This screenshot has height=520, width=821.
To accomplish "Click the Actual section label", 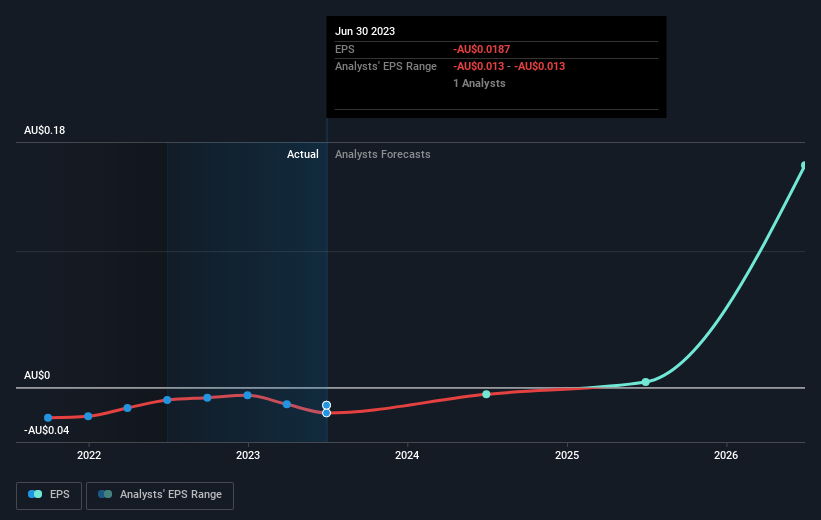I will click(x=303, y=154).
